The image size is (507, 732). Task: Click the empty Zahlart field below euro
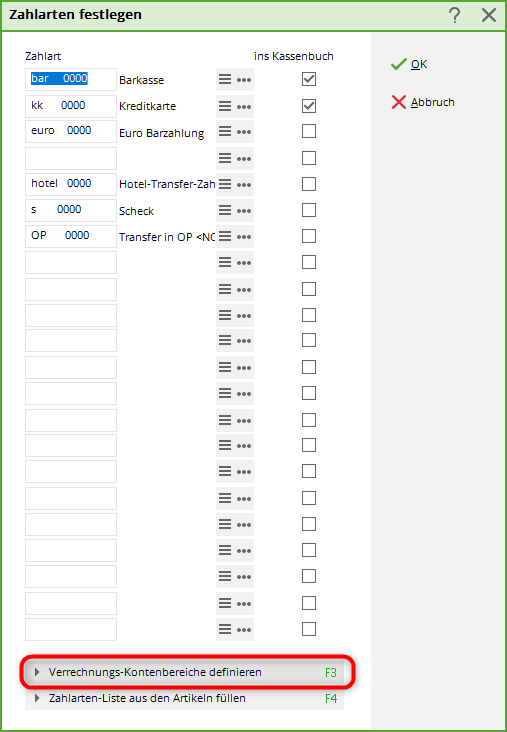pos(71,158)
